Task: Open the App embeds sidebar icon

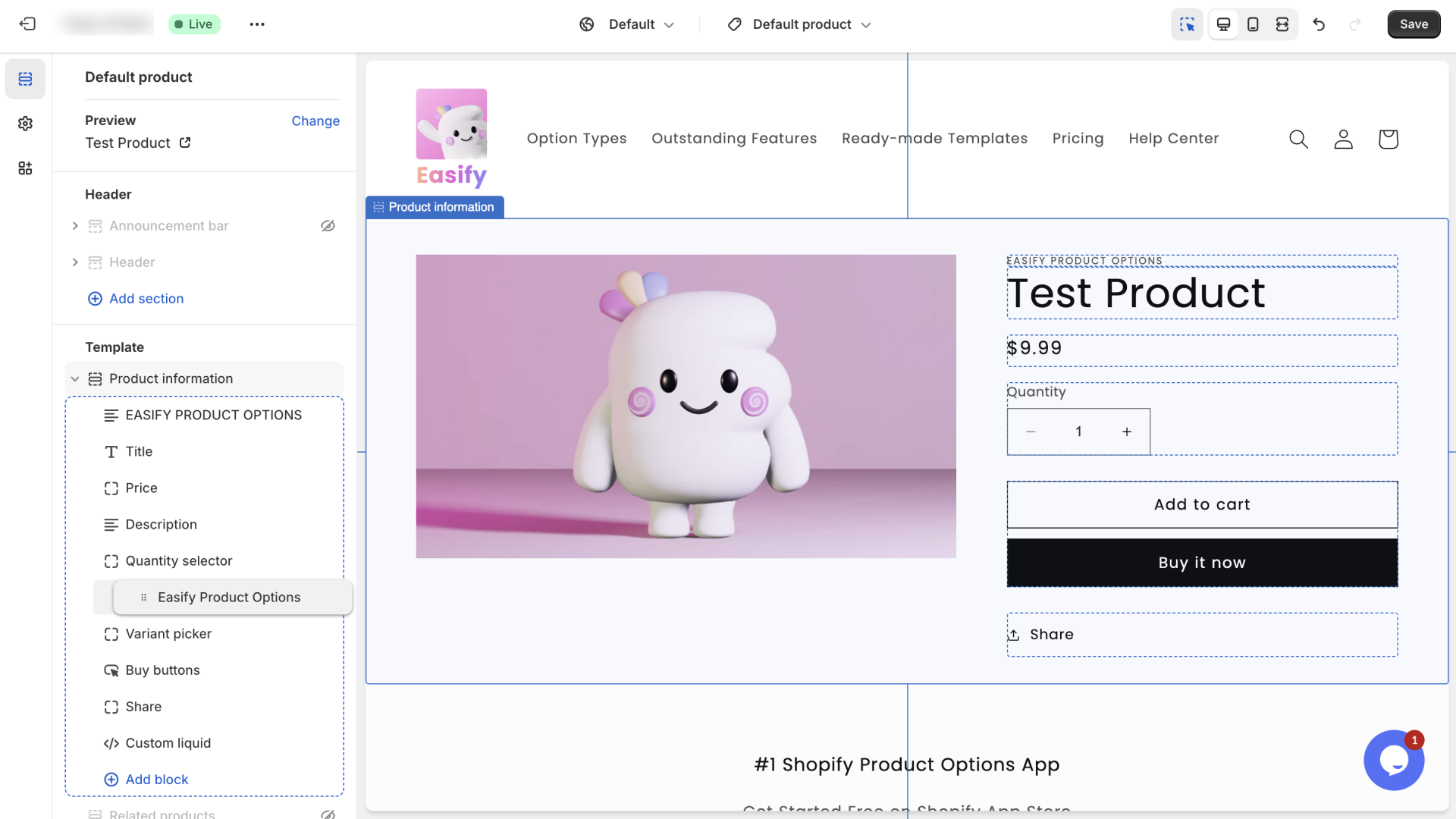Action: point(25,168)
